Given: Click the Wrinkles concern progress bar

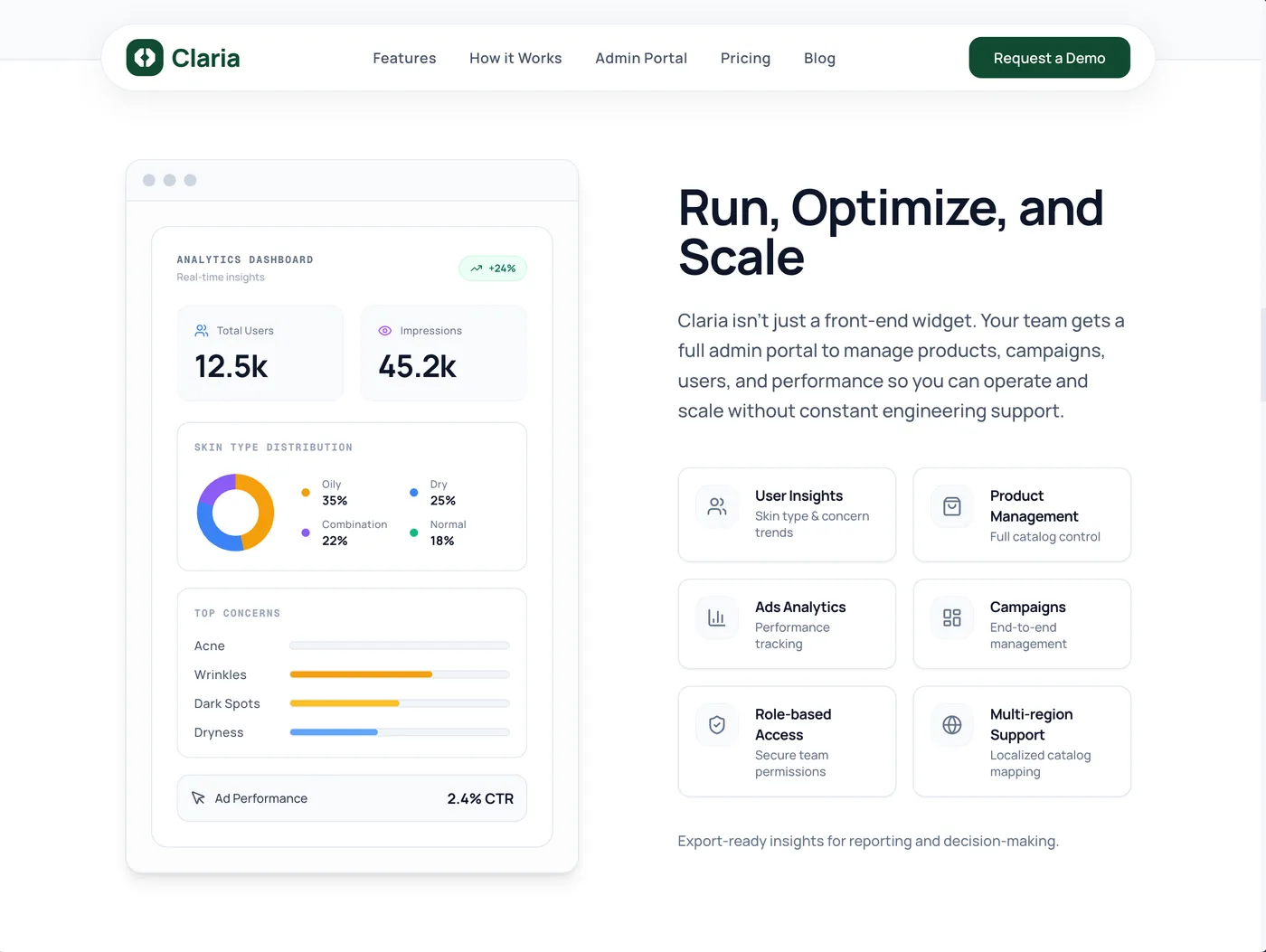Looking at the screenshot, I should pos(400,674).
